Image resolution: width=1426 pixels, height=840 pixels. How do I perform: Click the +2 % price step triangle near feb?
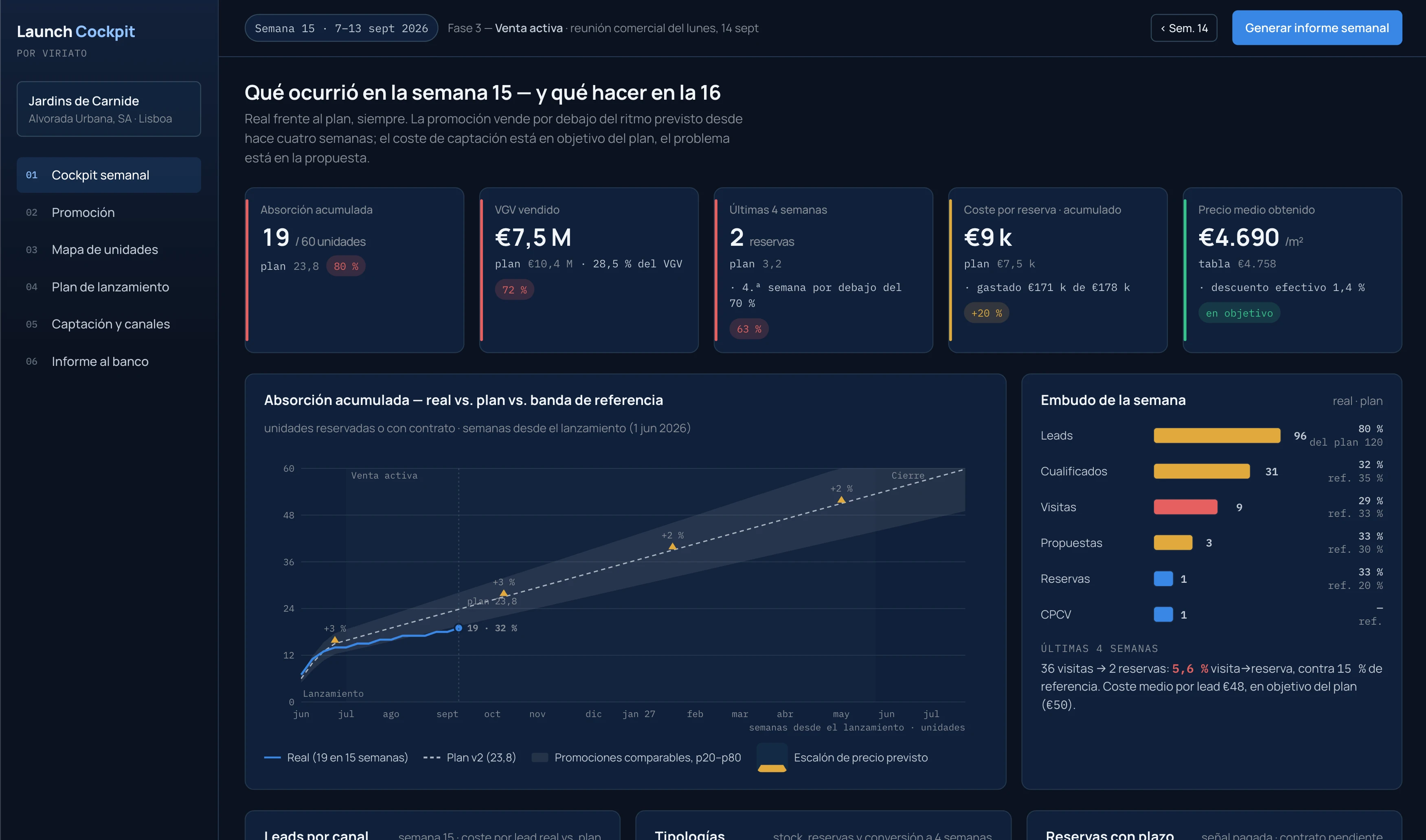coord(672,546)
